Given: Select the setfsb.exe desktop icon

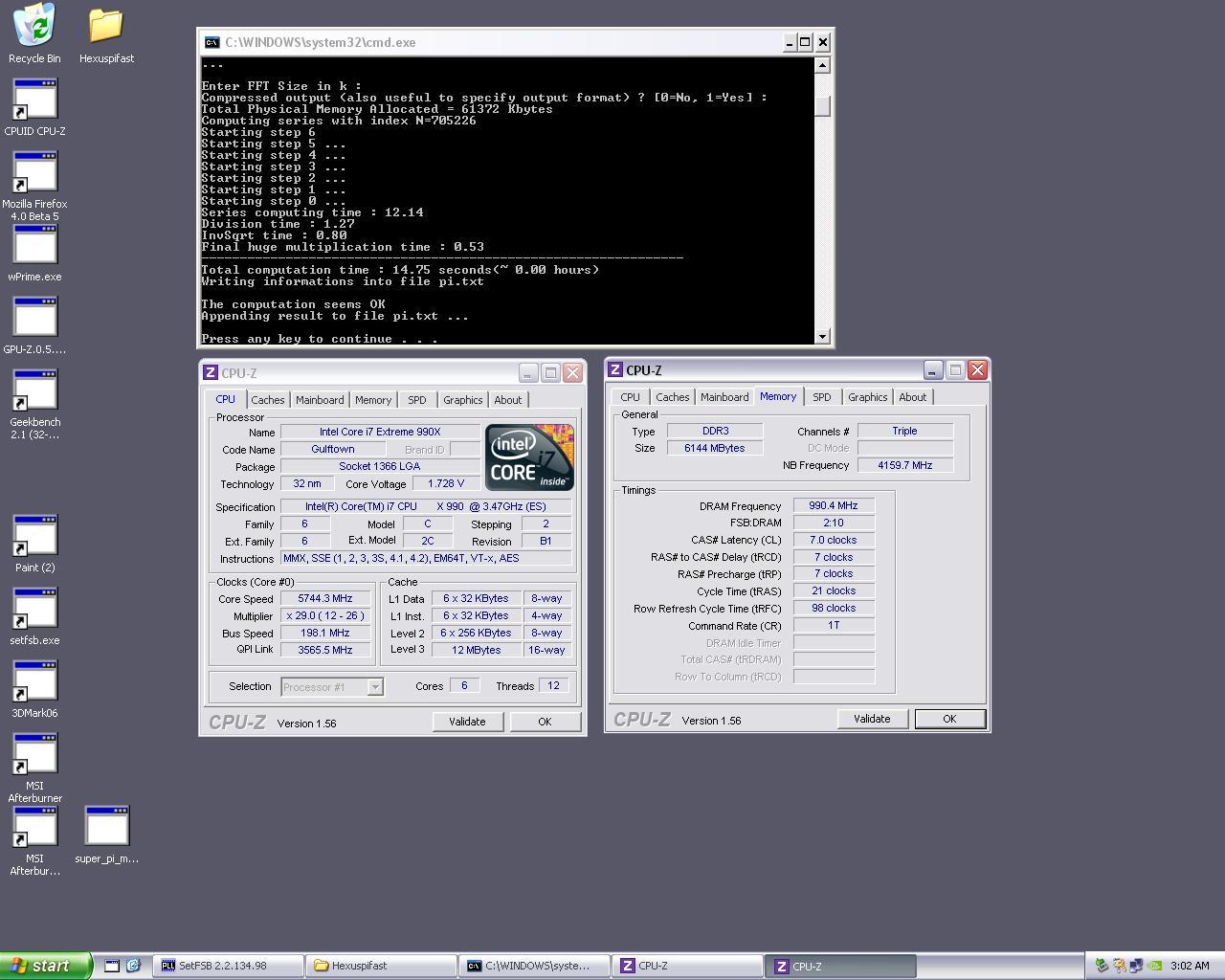Looking at the screenshot, I should 35,608.
